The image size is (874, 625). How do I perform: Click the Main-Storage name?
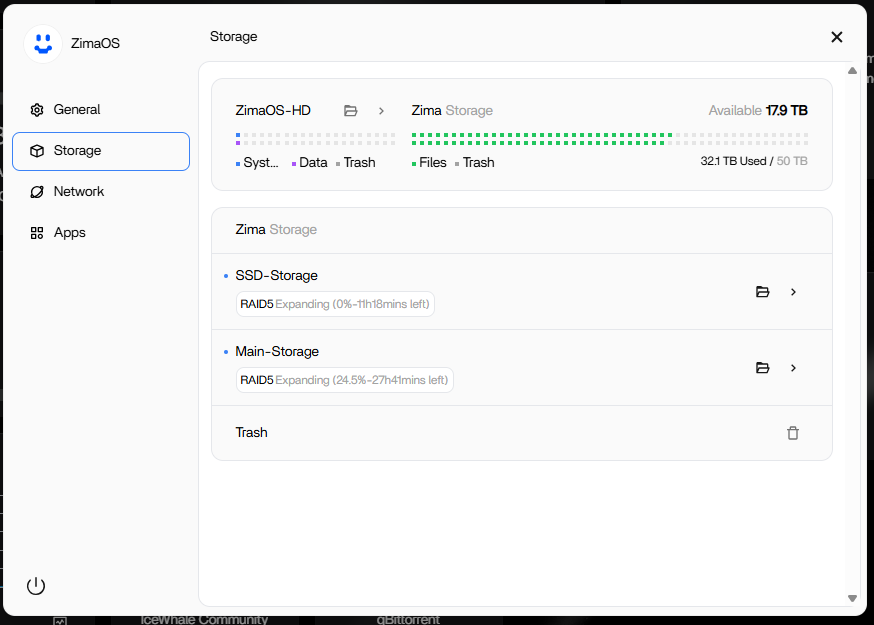pyautogui.click(x=277, y=352)
